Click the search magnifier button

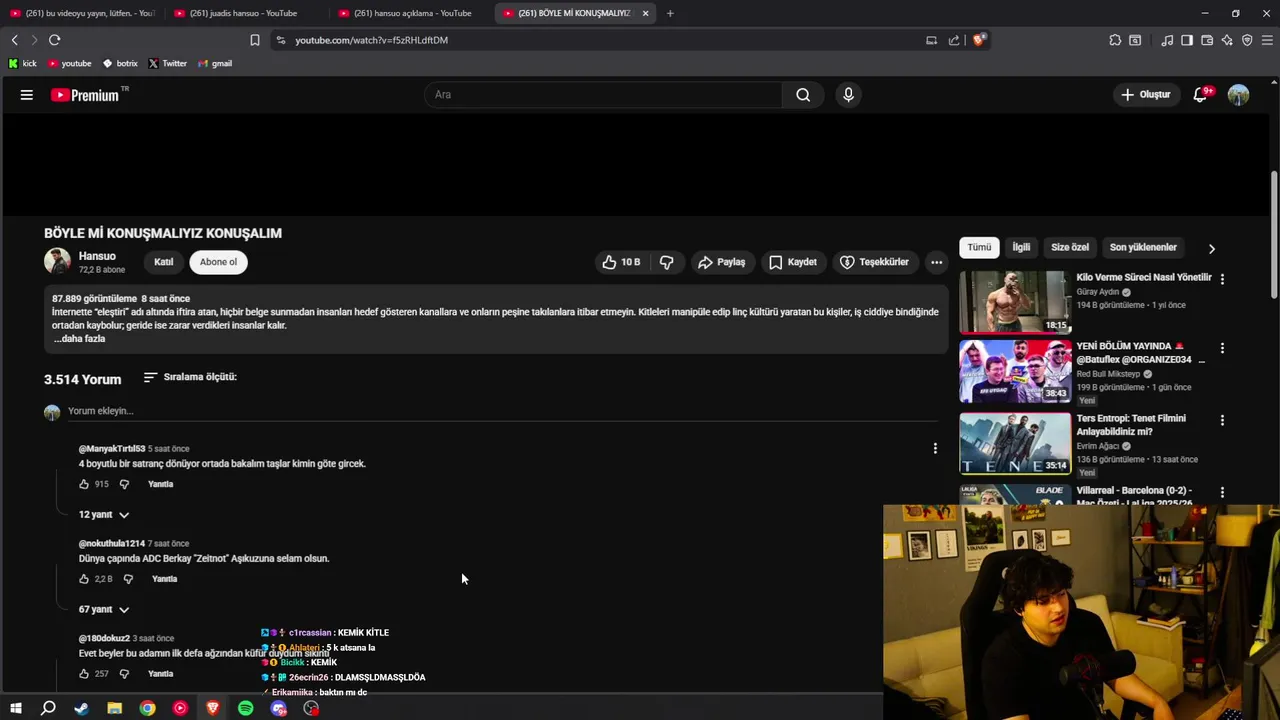(803, 95)
